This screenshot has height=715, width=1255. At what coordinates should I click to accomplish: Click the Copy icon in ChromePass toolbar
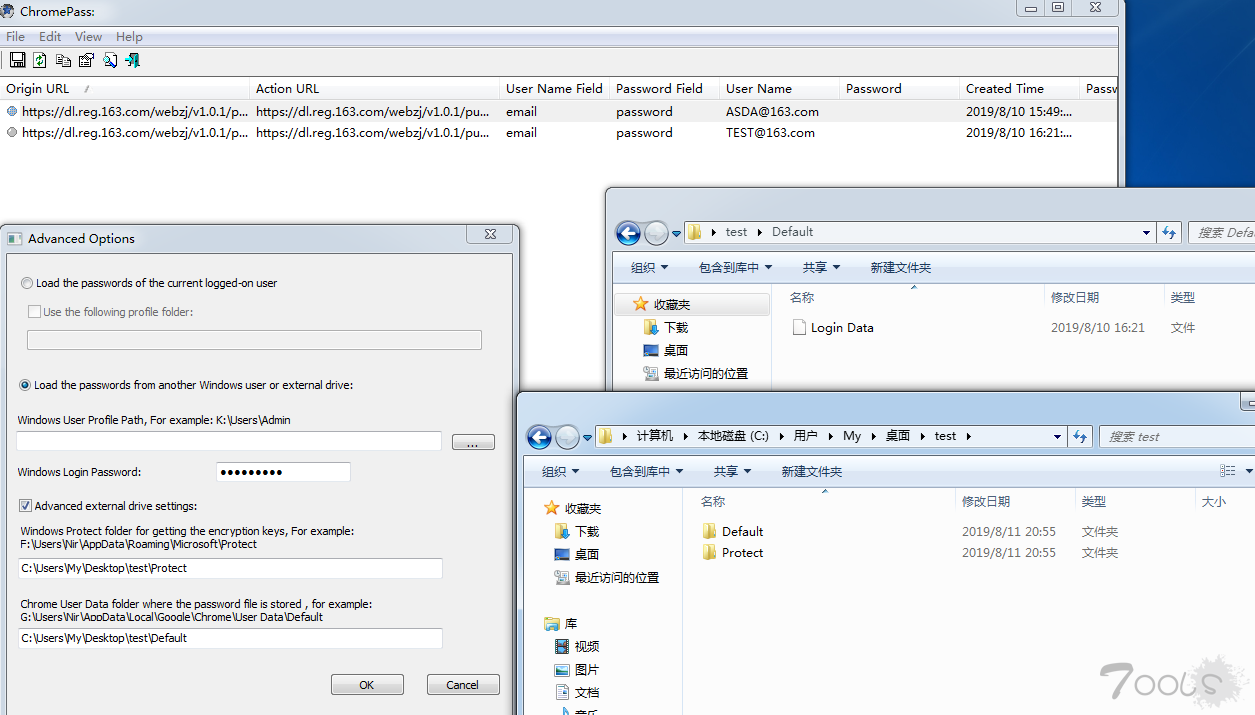[63, 61]
